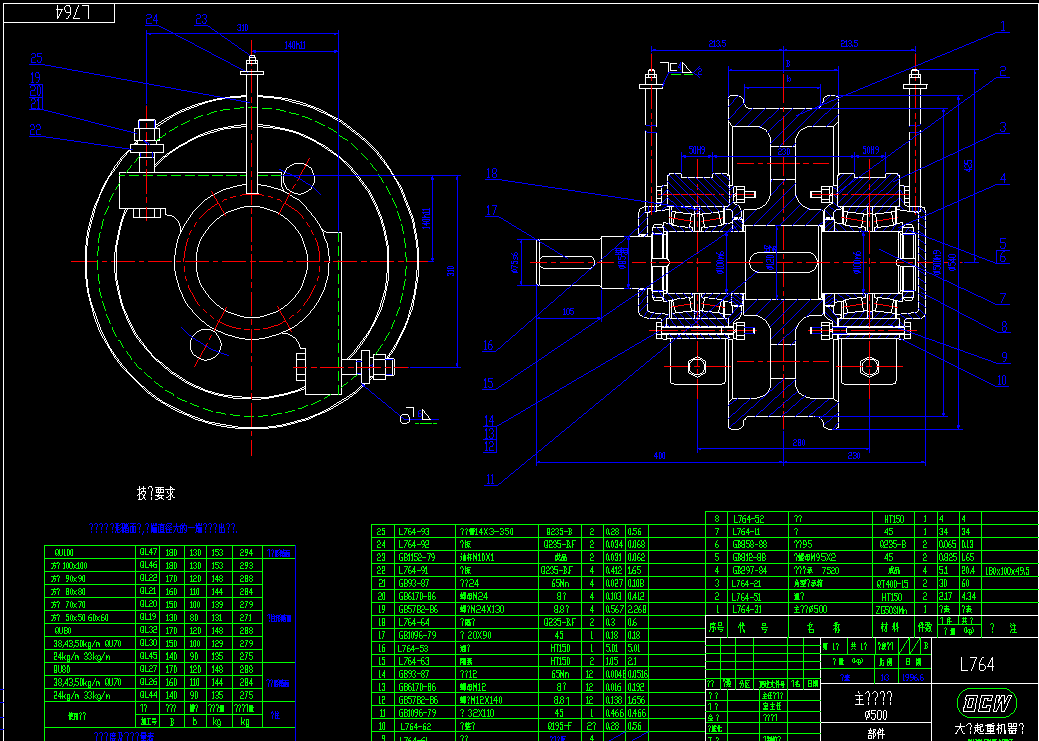Image resolution: width=1039 pixels, height=741 pixels.
Task: Select part callout number 1 at top right
Action: tap(1001, 30)
